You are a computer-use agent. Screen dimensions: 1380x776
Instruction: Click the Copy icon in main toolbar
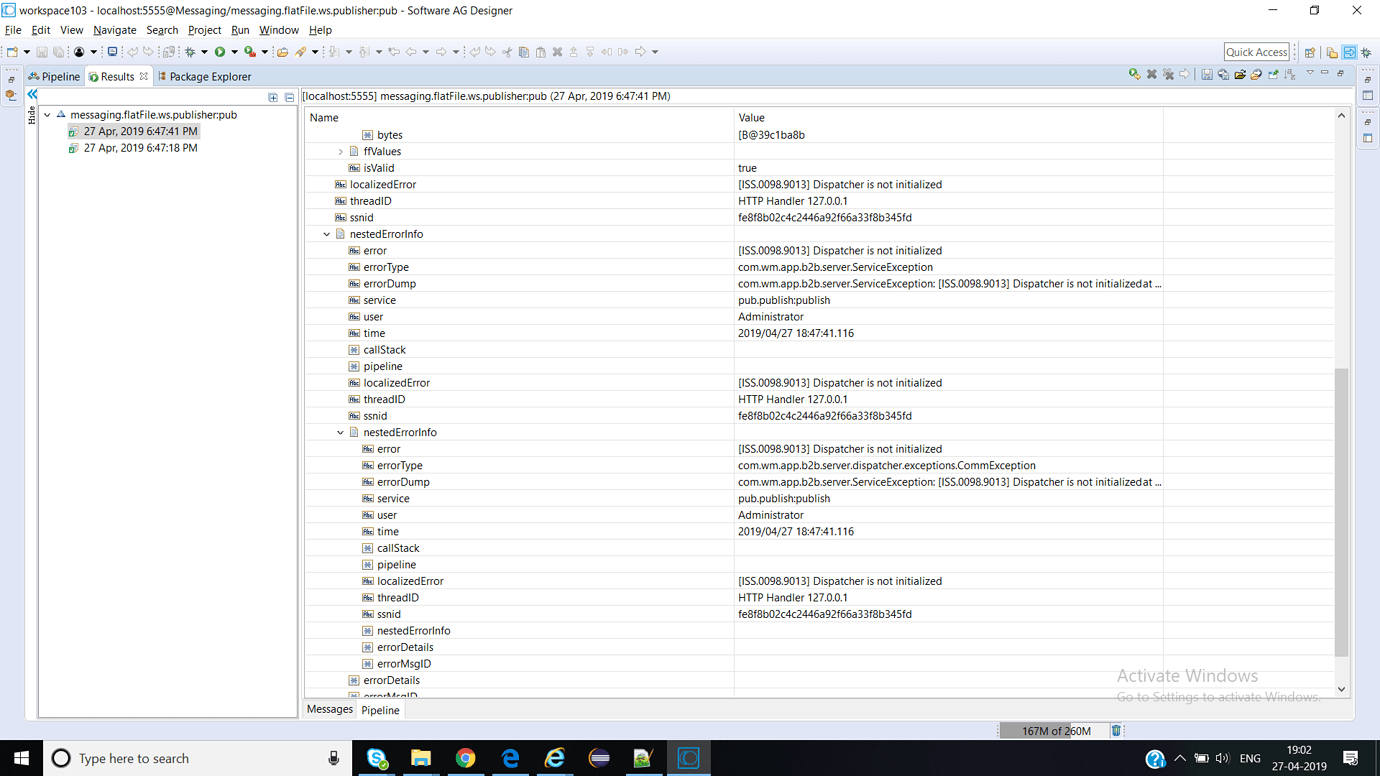(x=523, y=52)
